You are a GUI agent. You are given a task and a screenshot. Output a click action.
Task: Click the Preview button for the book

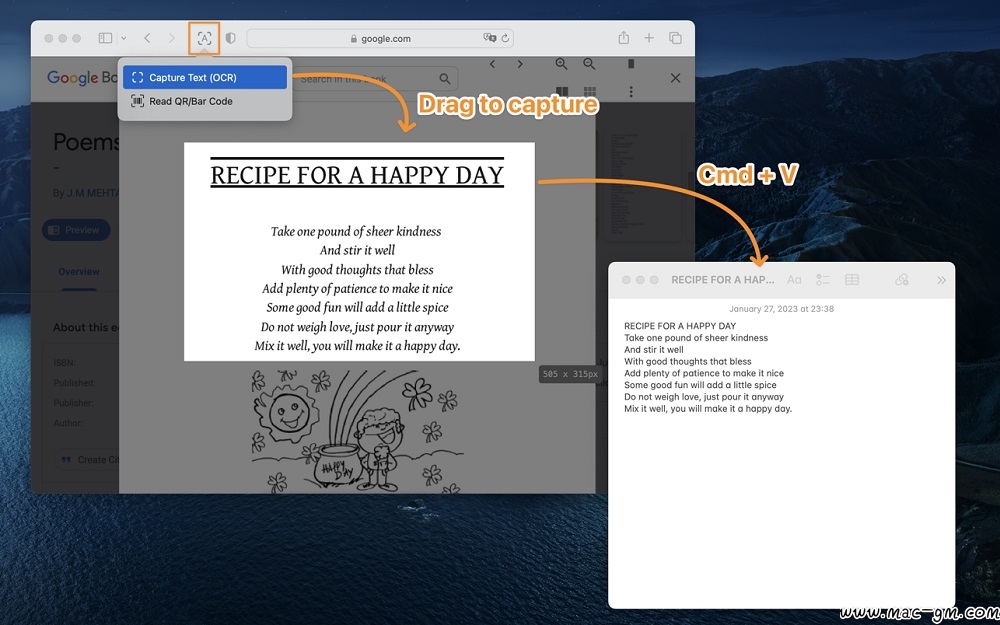click(76, 230)
